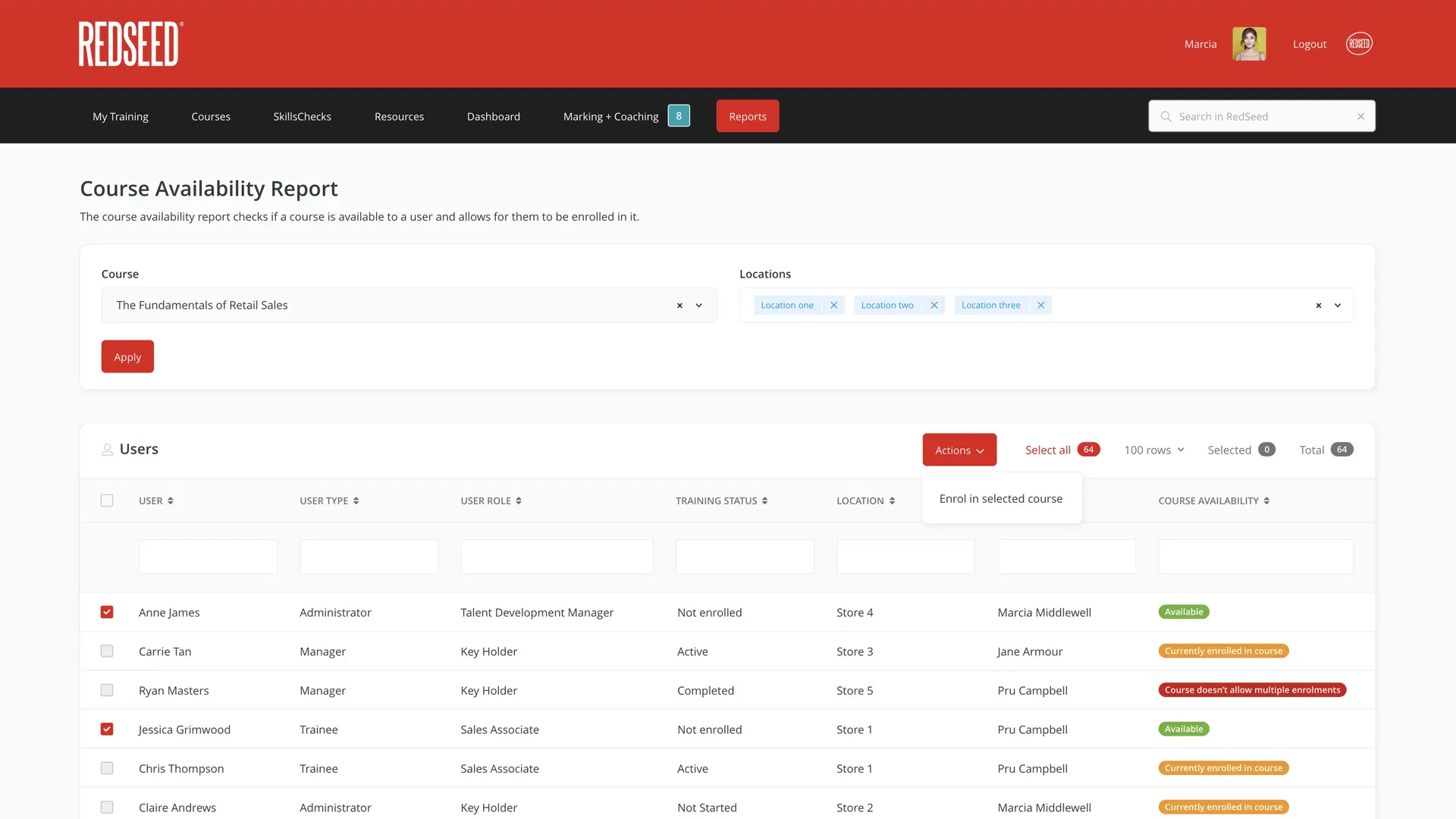1456x819 pixels.
Task: Check the select-all checkbox in table header
Action: [107, 500]
